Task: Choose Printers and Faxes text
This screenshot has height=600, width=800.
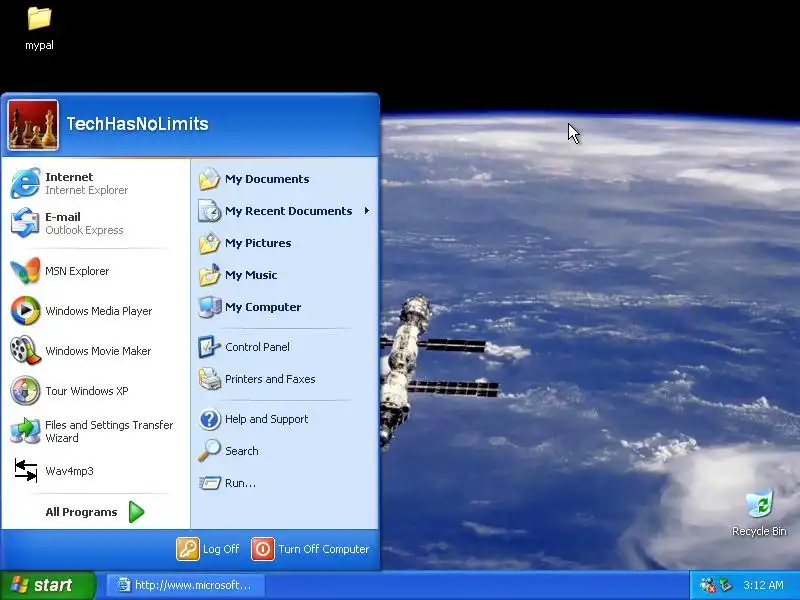Action: pos(270,379)
